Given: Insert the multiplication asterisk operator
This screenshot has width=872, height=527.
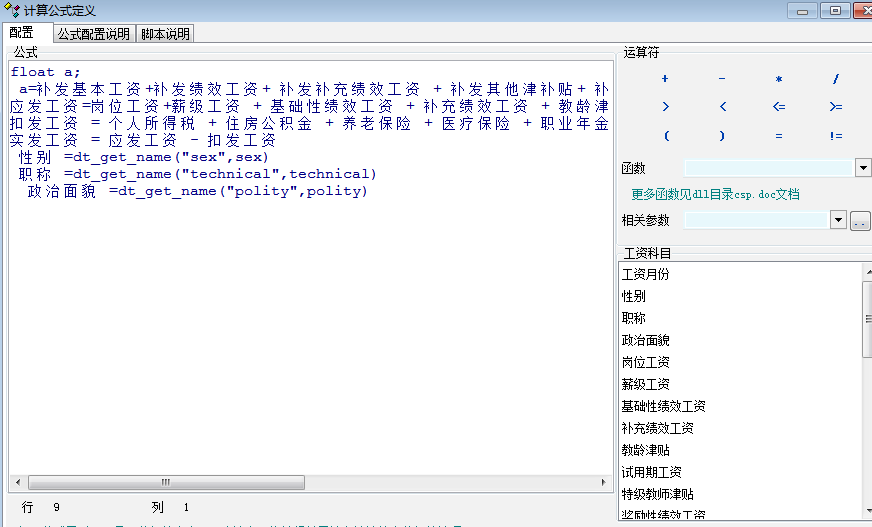Looking at the screenshot, I should coord(779,79).
